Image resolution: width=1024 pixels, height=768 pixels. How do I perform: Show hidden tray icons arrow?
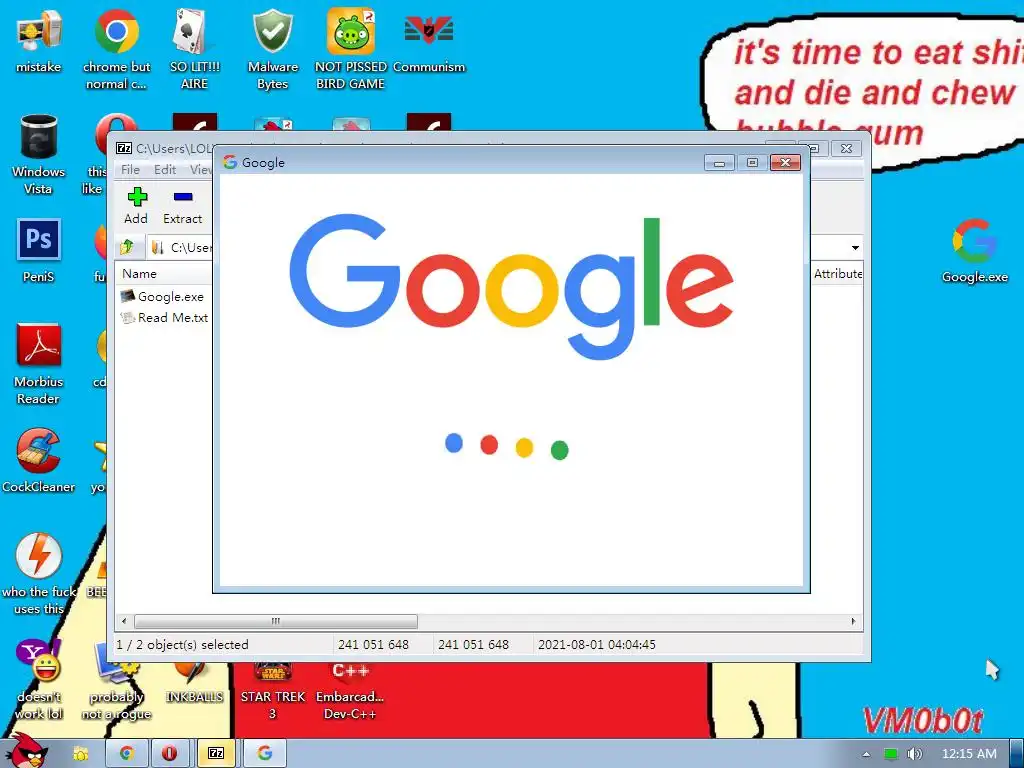tap(866, 754)
